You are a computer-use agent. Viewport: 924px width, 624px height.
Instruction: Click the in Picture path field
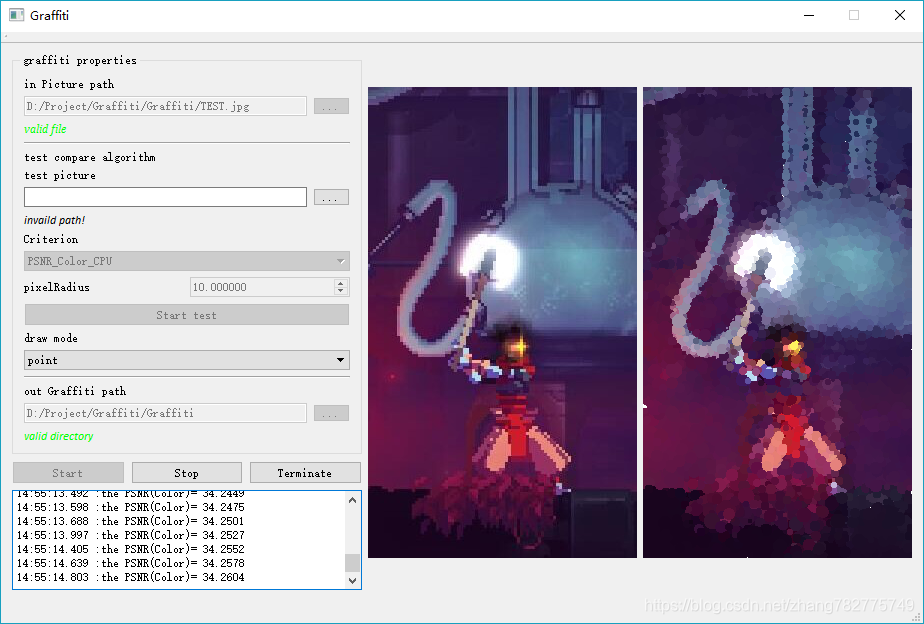tap(165, 106)
